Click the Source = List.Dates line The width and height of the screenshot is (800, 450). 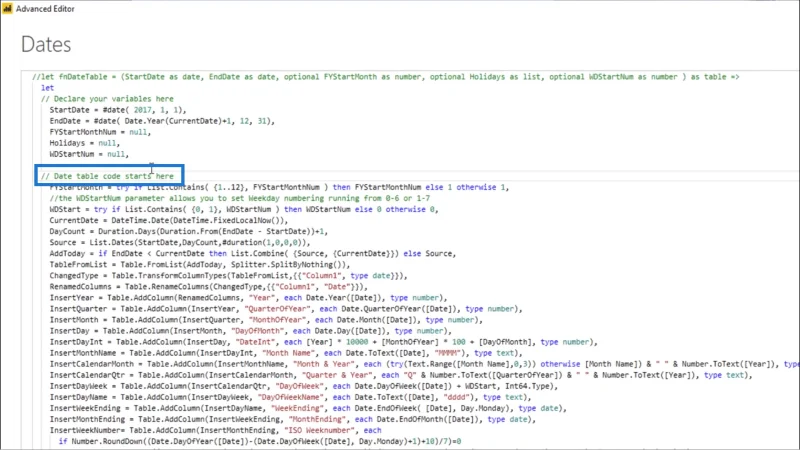pyautogui.click(x=180, y=242)
